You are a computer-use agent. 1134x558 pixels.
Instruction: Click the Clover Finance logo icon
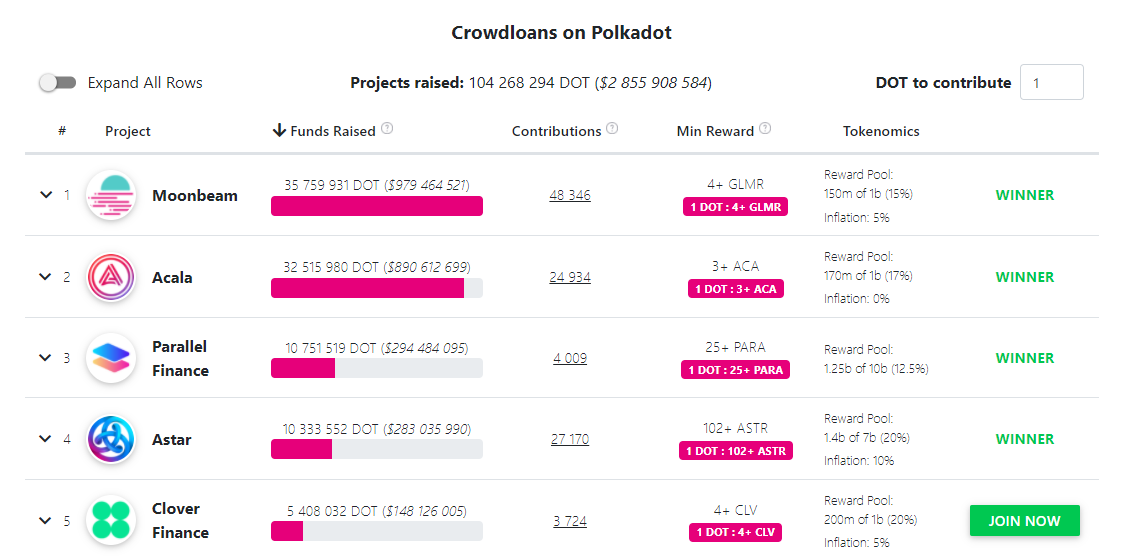click(111, 520)
